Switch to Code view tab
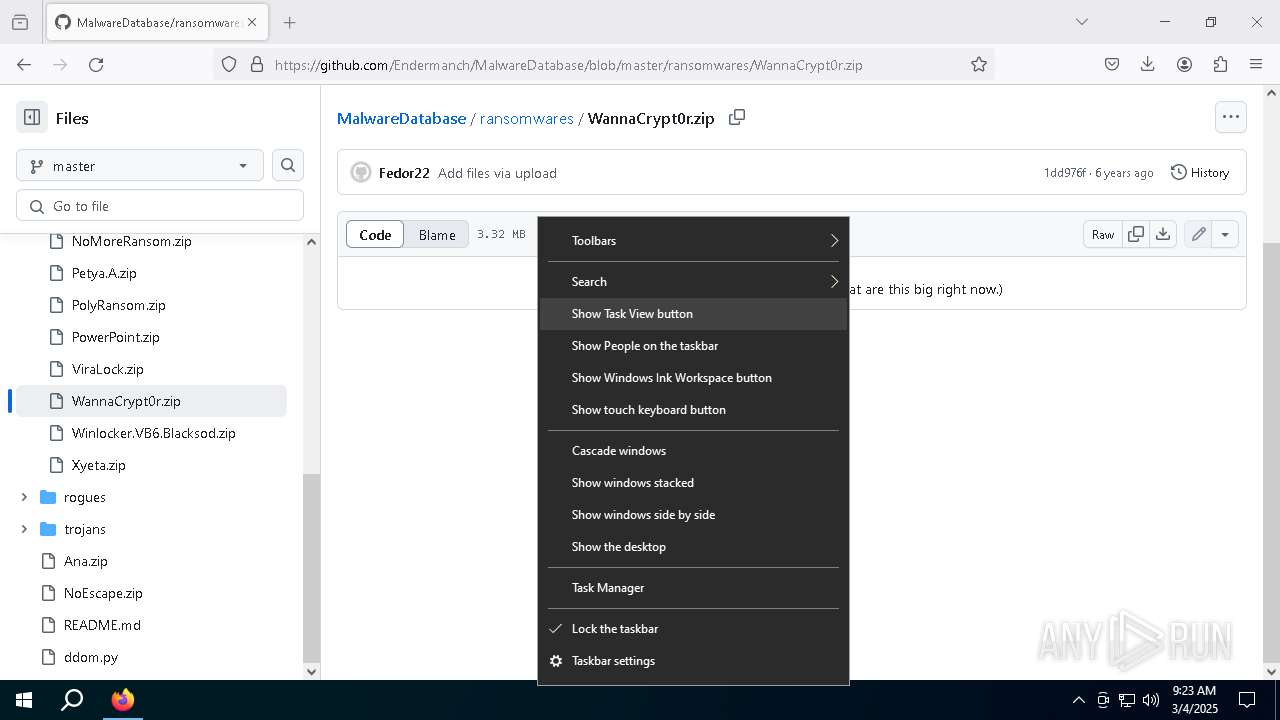 375,234
